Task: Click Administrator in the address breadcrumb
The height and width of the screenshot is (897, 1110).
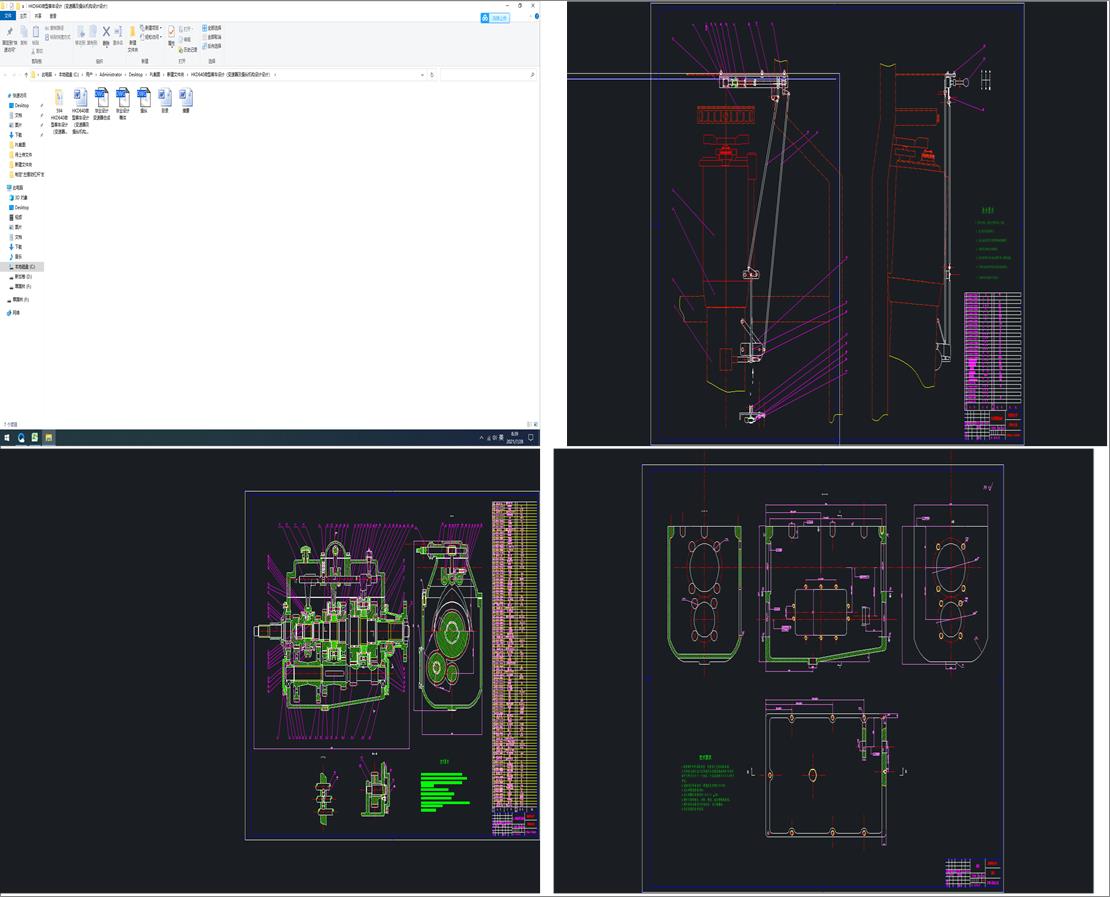Action: coord(110,74)
